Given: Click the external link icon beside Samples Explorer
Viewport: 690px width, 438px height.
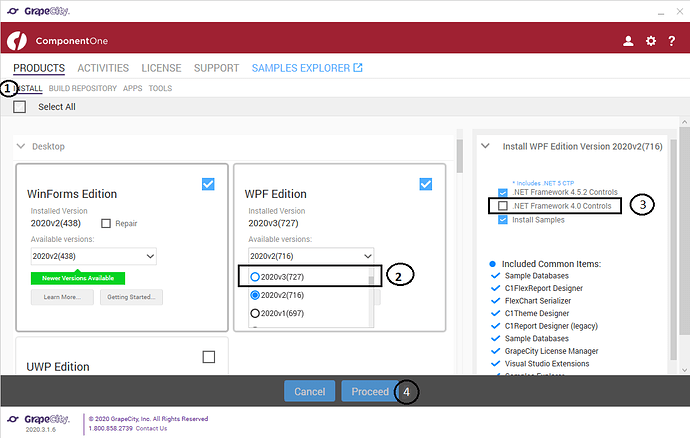Looking at the screenshot, I should pos(358,67).
